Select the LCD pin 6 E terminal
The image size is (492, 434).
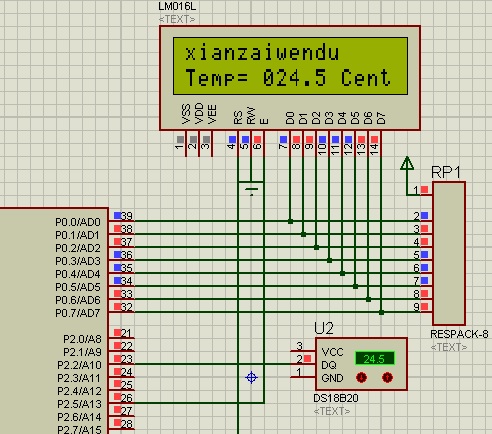257,139
